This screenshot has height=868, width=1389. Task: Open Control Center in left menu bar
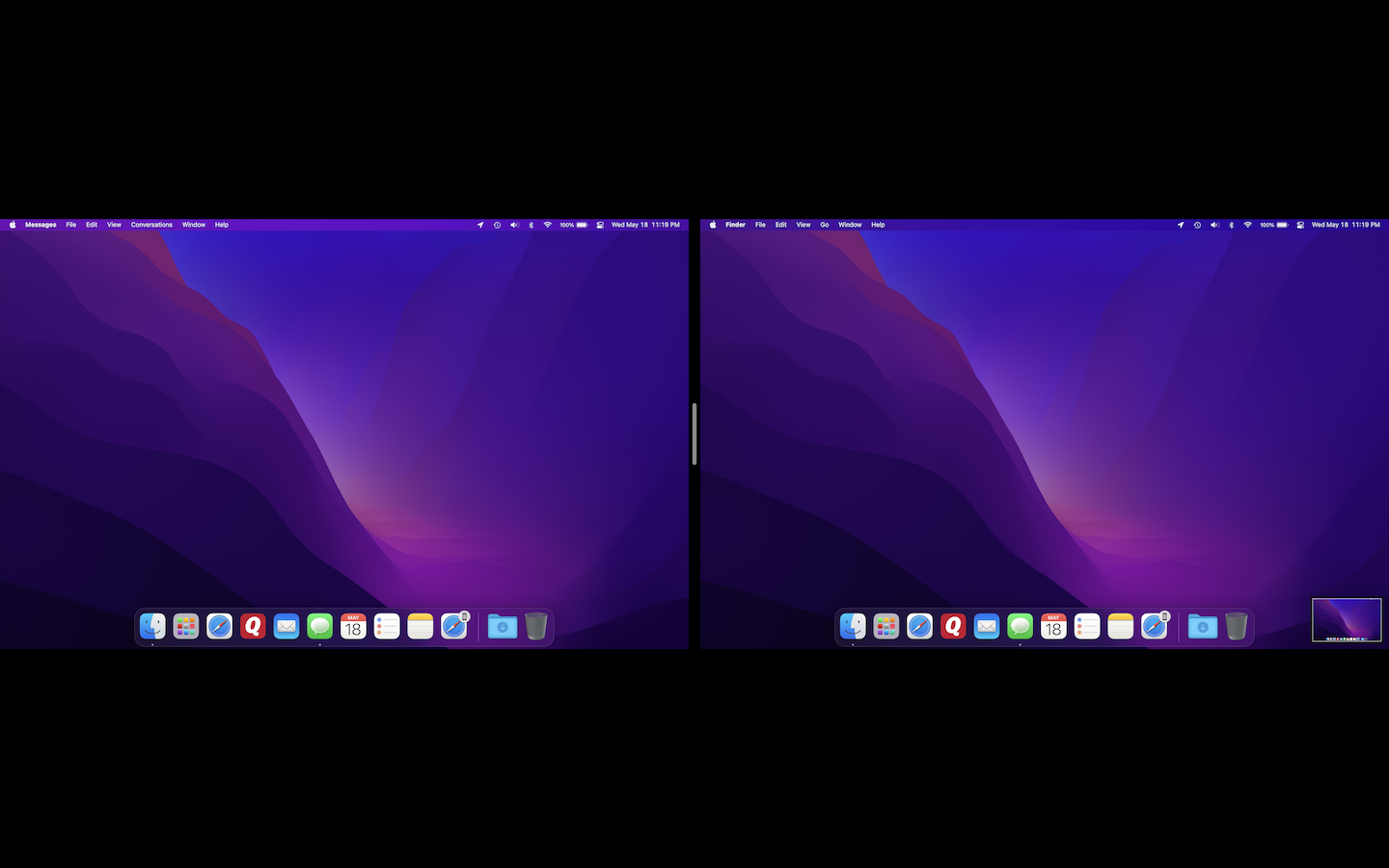[x=600, y=225]
